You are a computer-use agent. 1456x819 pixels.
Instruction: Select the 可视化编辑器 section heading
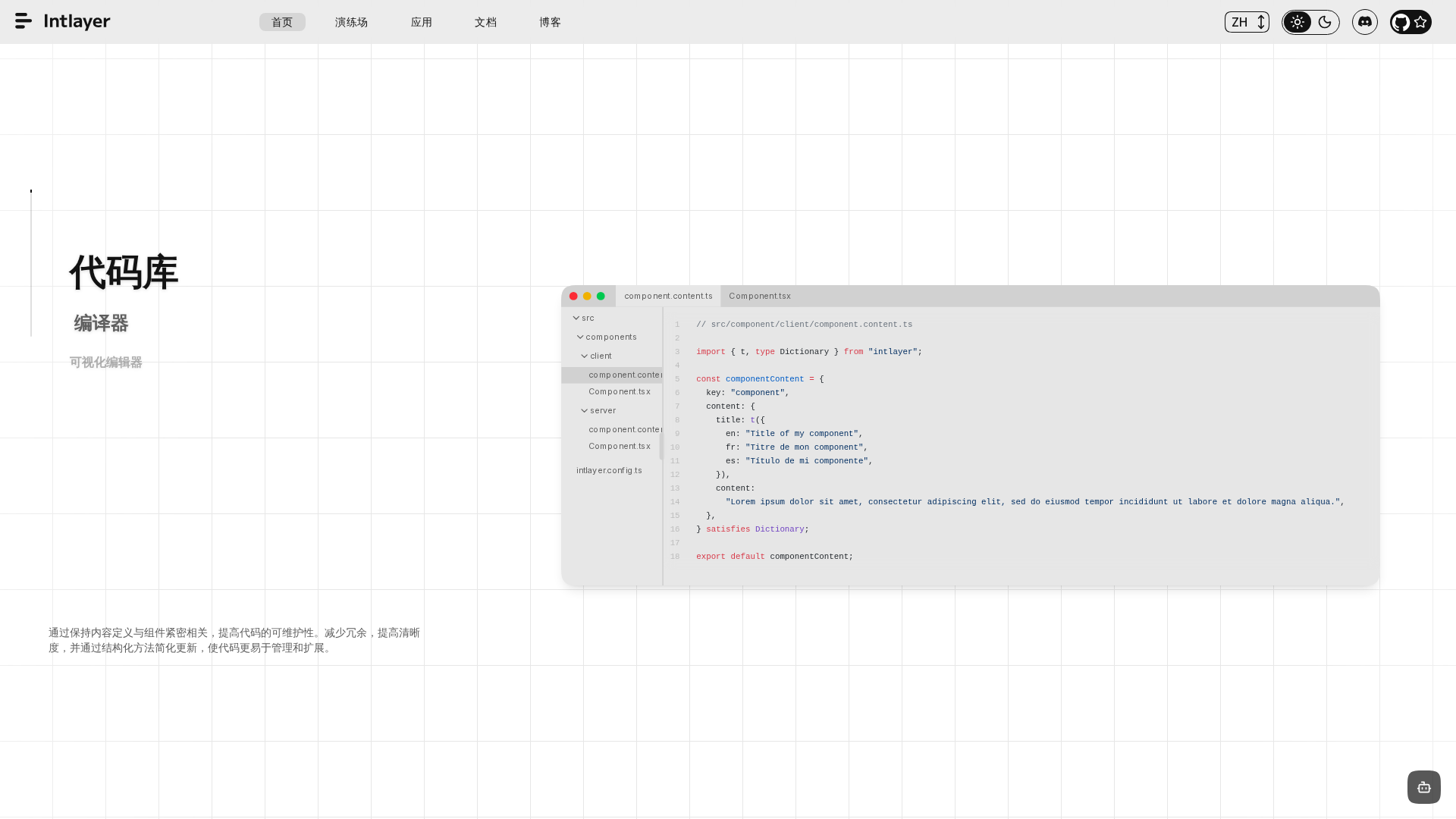105,362
